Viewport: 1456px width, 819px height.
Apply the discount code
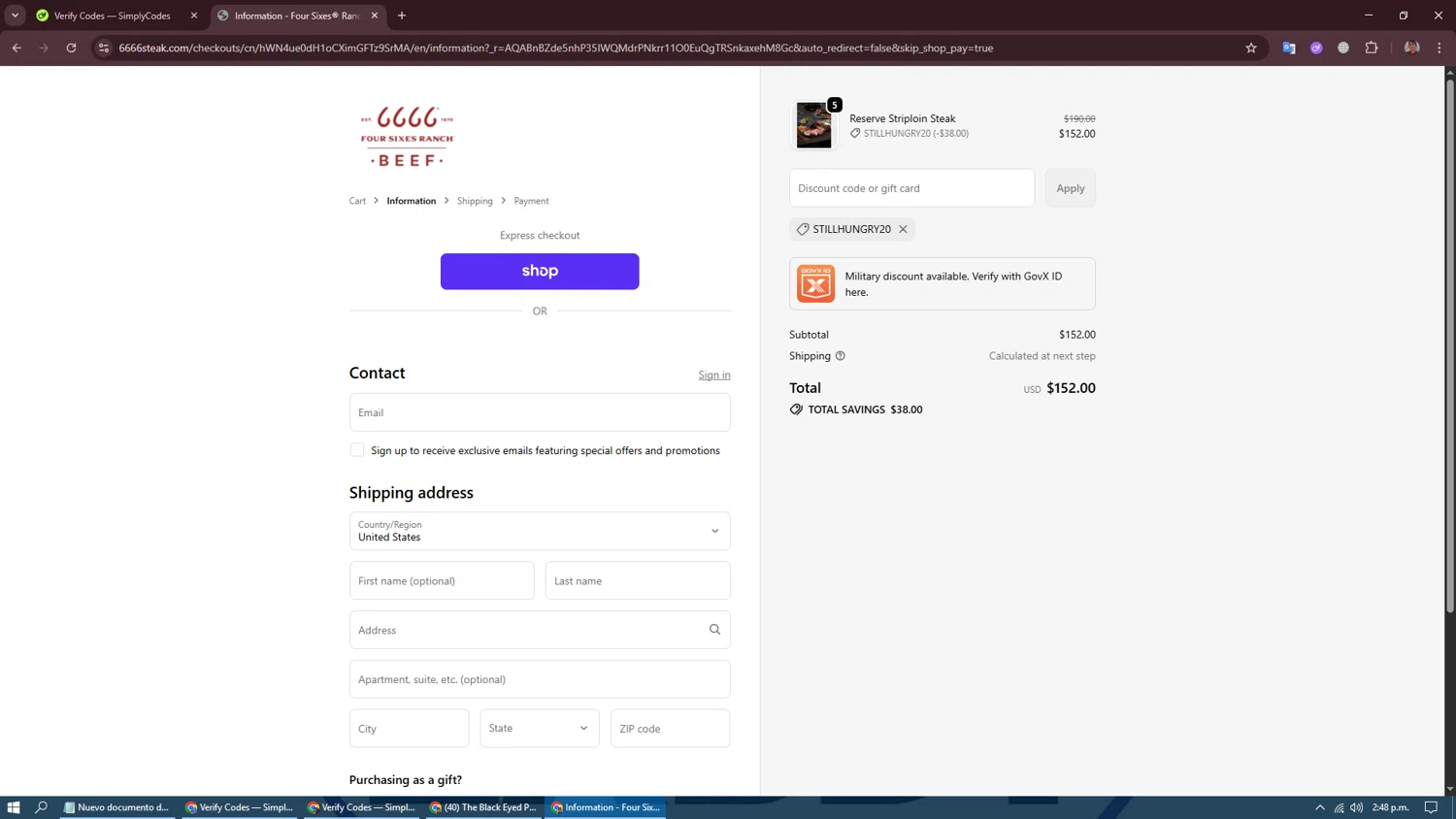click(x=1071, y=188)
